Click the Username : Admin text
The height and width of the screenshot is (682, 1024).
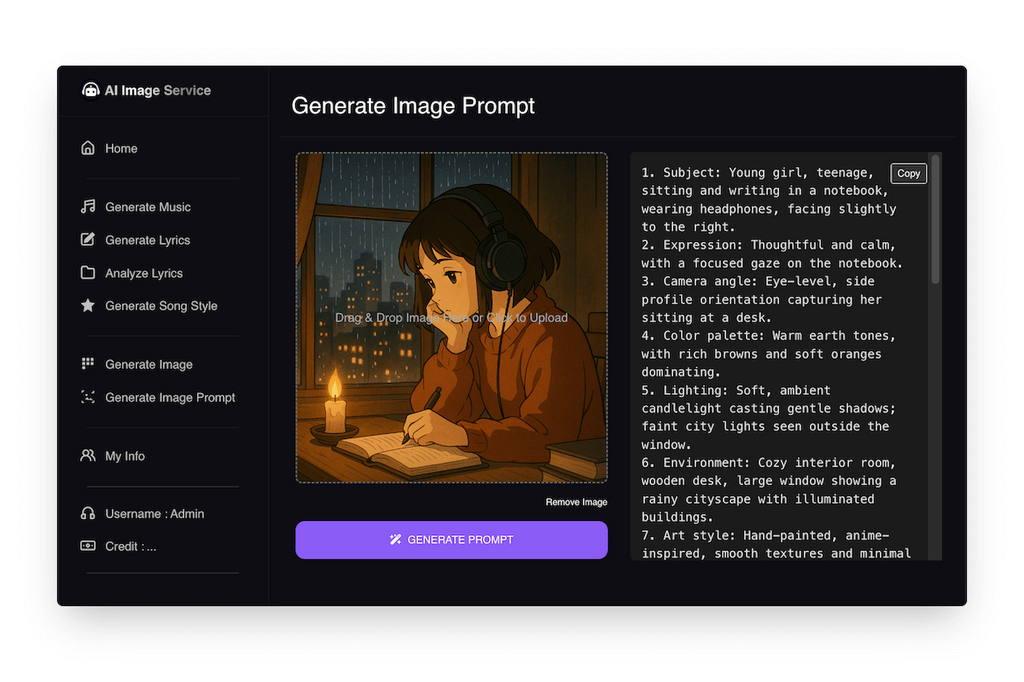click(x=154, y=513)
